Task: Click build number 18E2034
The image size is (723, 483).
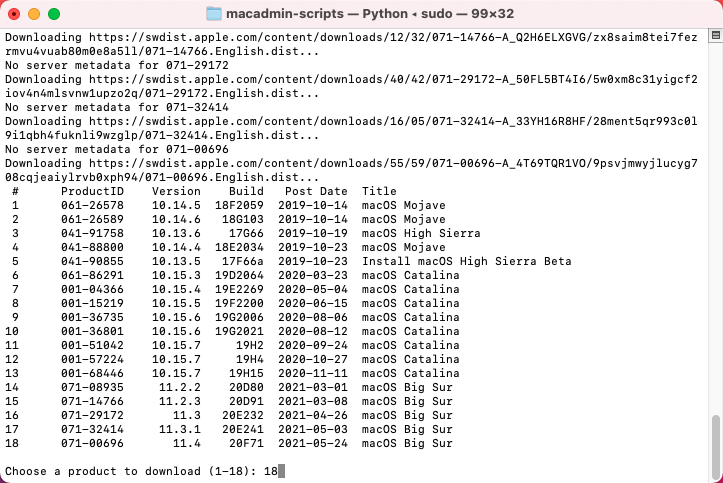Action: click(239, 247)
